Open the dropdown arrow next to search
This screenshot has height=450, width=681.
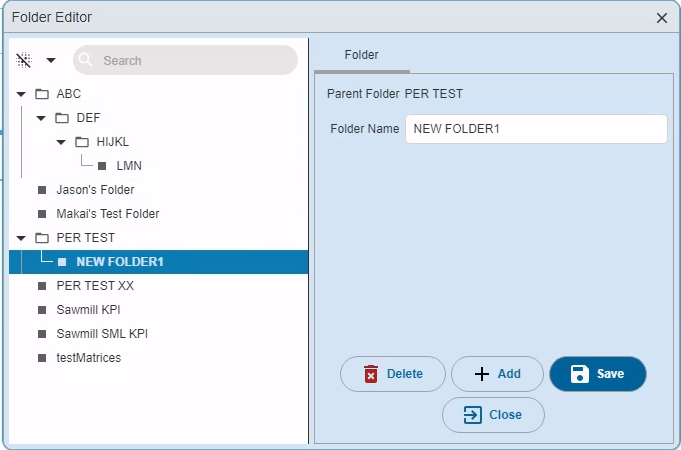(51, 60)
